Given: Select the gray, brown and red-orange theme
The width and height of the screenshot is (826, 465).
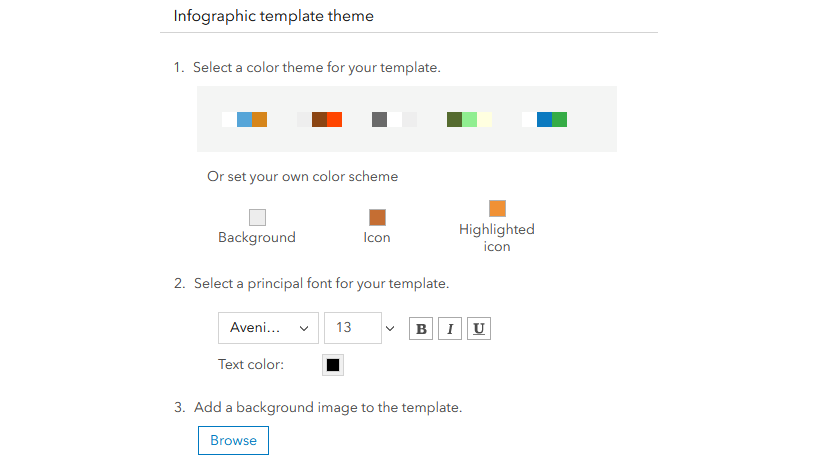Looking at the screenshot, I should point(320,120).
